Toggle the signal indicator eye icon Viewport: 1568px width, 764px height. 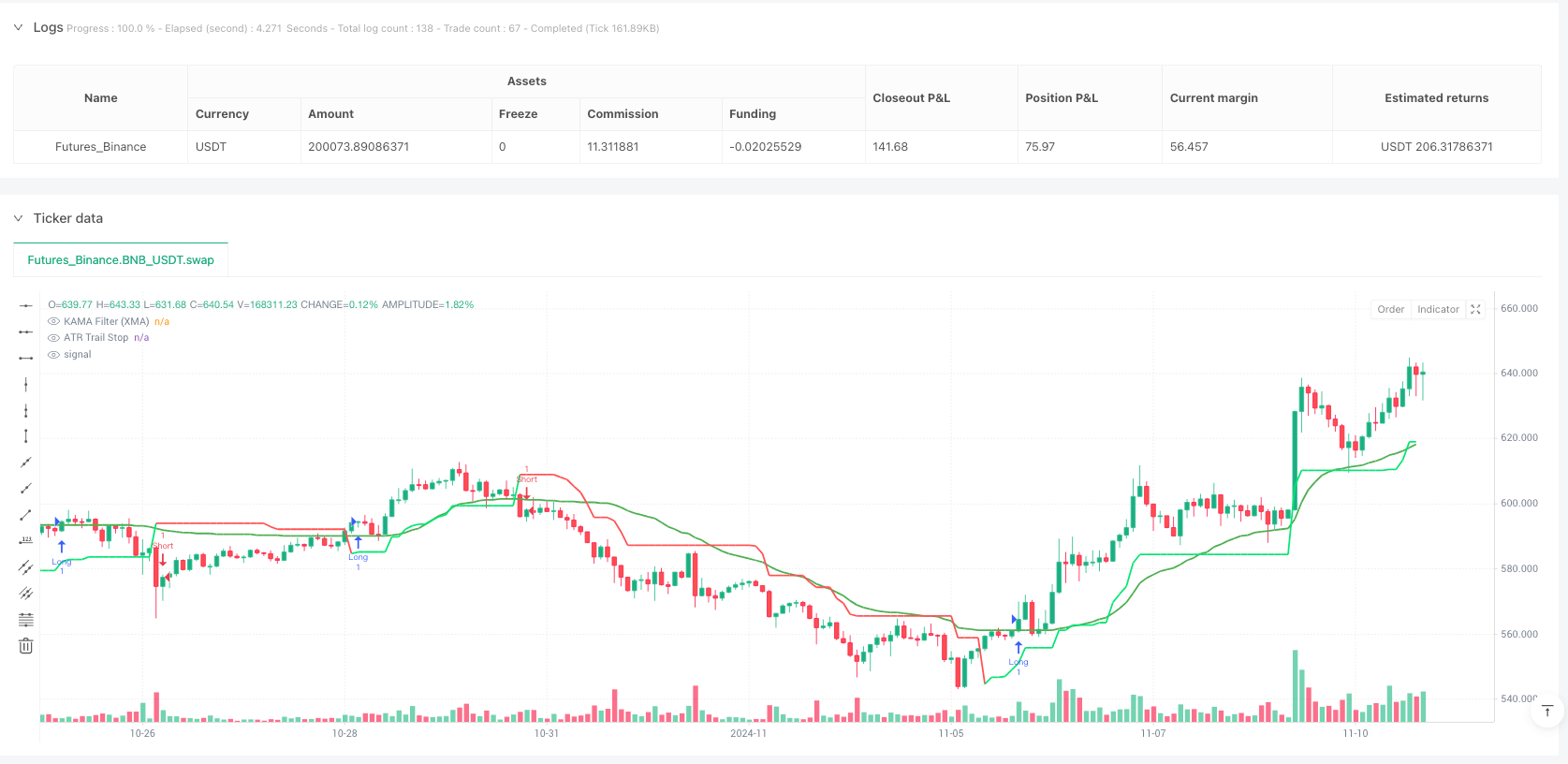tap(53, 355)
